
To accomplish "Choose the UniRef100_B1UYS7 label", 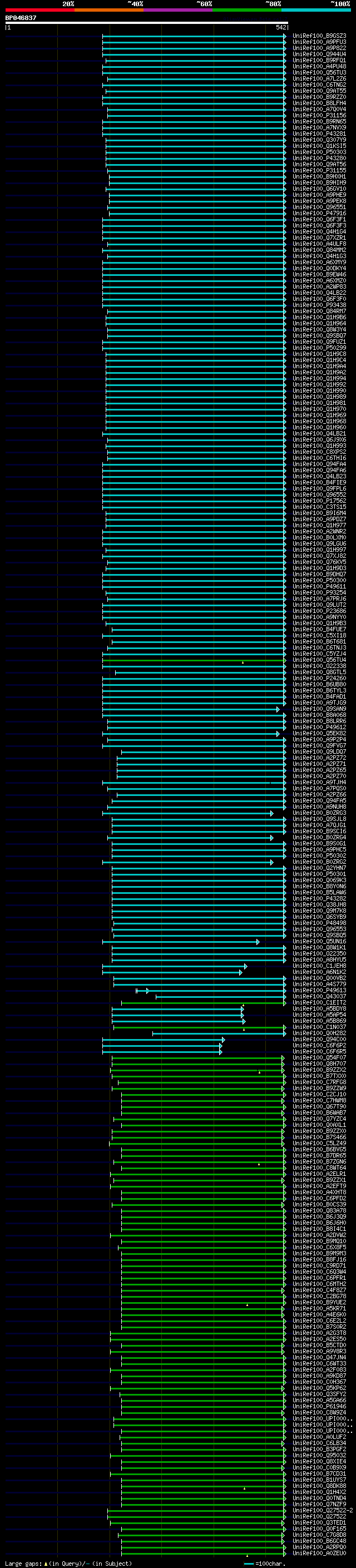I will [x=319, y=1480].
